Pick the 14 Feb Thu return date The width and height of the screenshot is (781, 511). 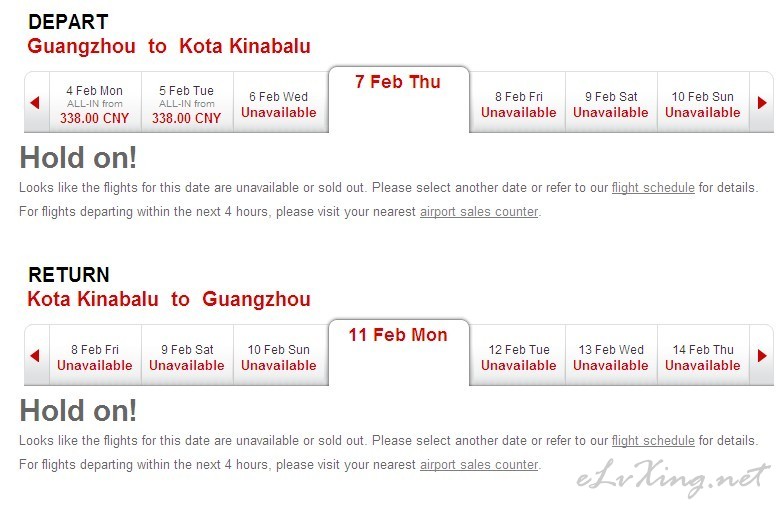point(703,356)
